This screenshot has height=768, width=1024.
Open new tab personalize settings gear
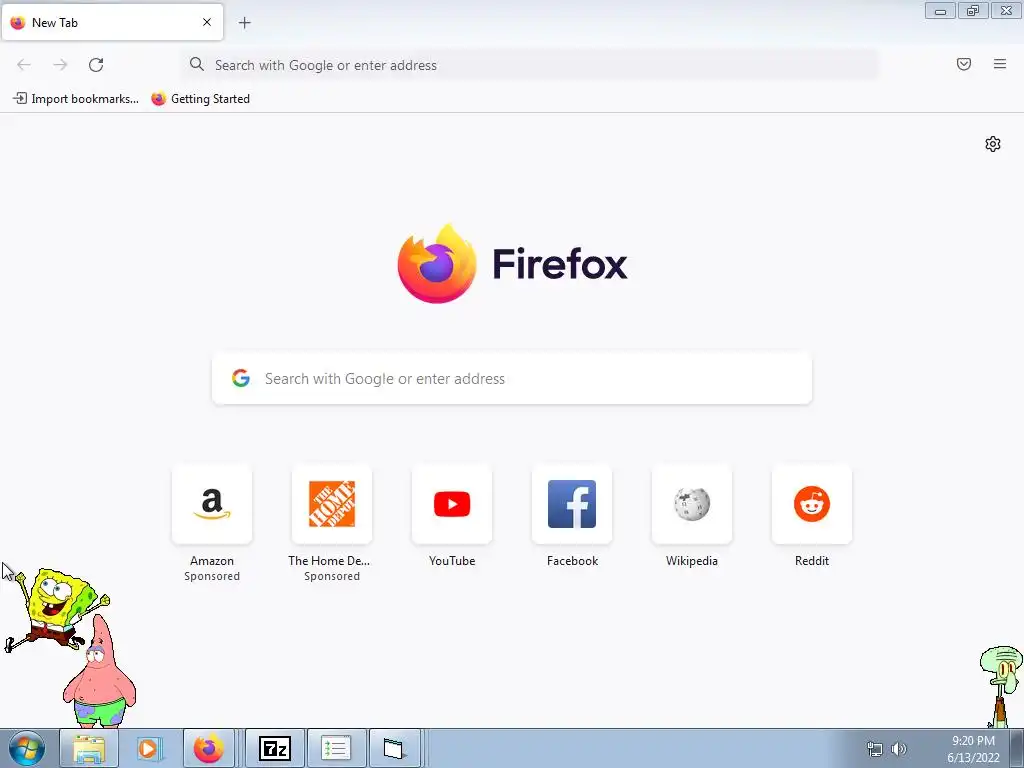993,144
